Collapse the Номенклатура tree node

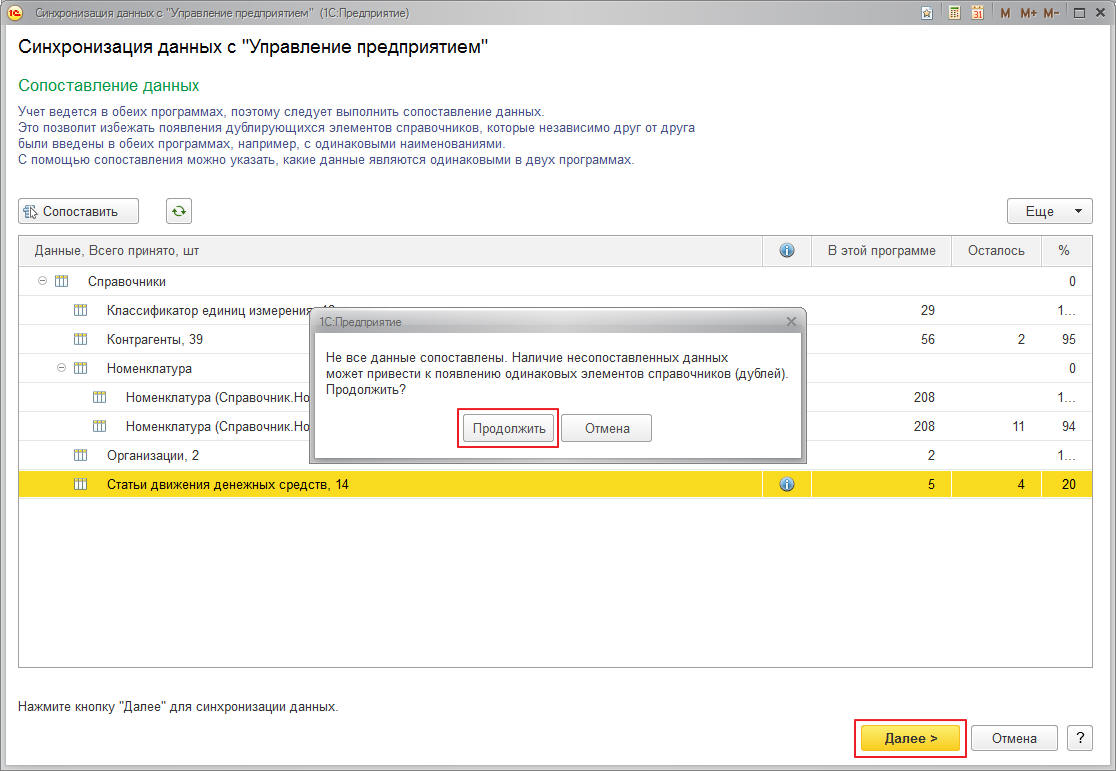click(62, 368)
